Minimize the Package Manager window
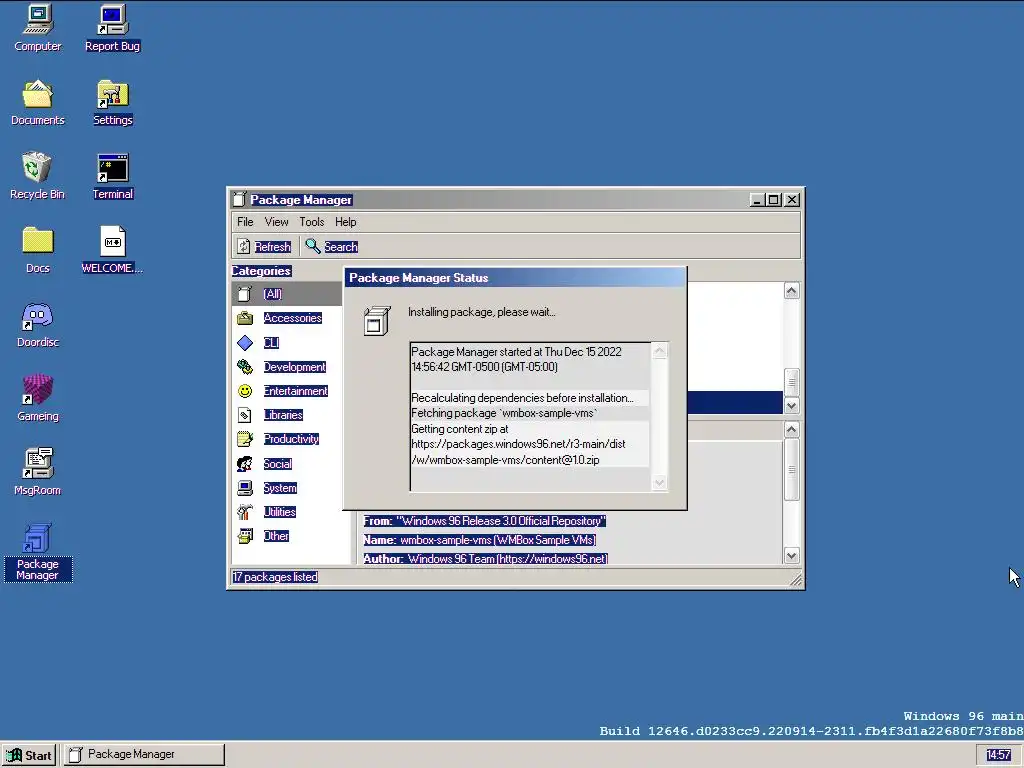 pos(757,200)
